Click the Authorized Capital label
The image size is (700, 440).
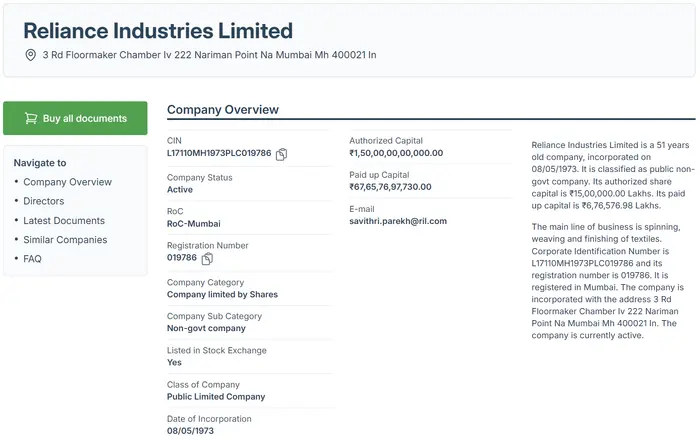pyautogui.click(x=386, y=141)
